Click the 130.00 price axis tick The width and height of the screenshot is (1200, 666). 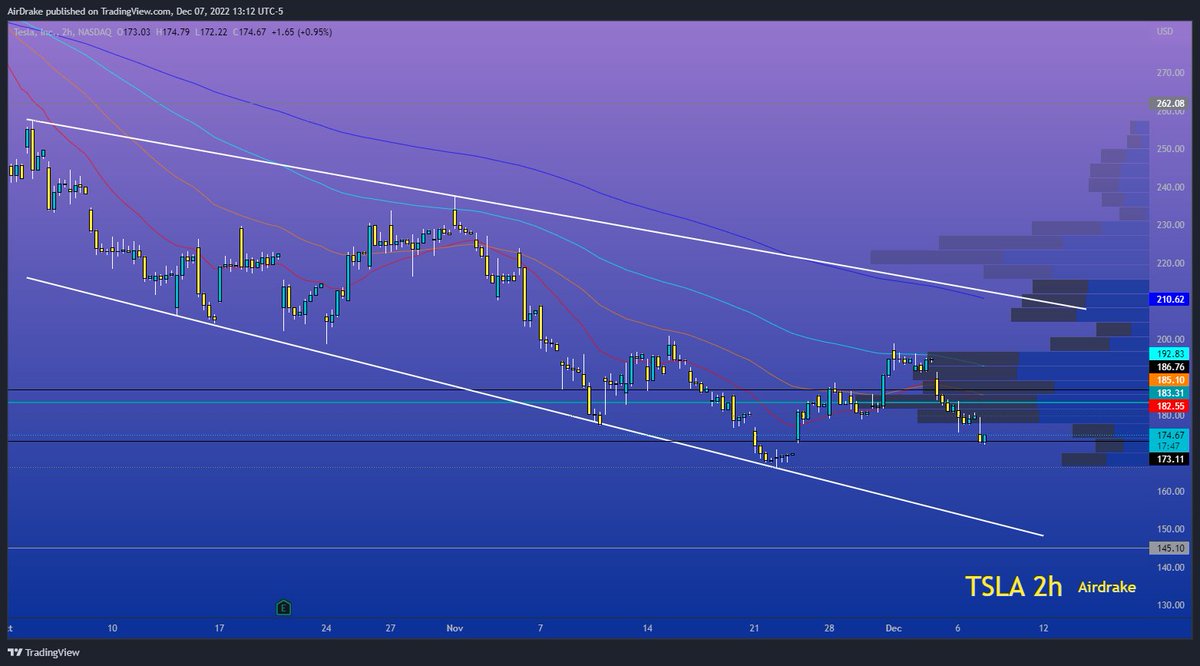1169,605
